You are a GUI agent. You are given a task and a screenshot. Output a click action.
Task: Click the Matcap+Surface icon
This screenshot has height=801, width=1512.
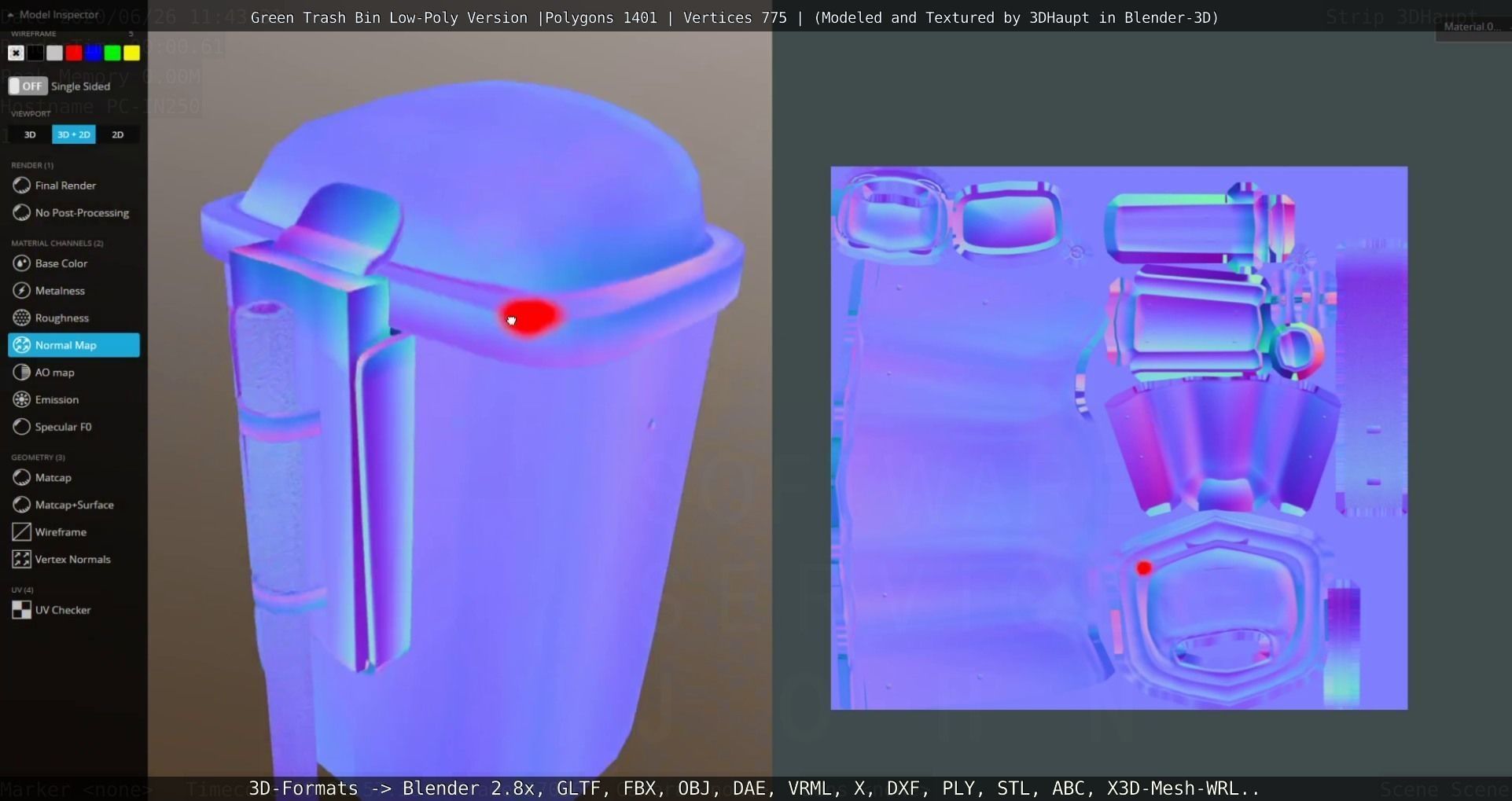[21, 505]
